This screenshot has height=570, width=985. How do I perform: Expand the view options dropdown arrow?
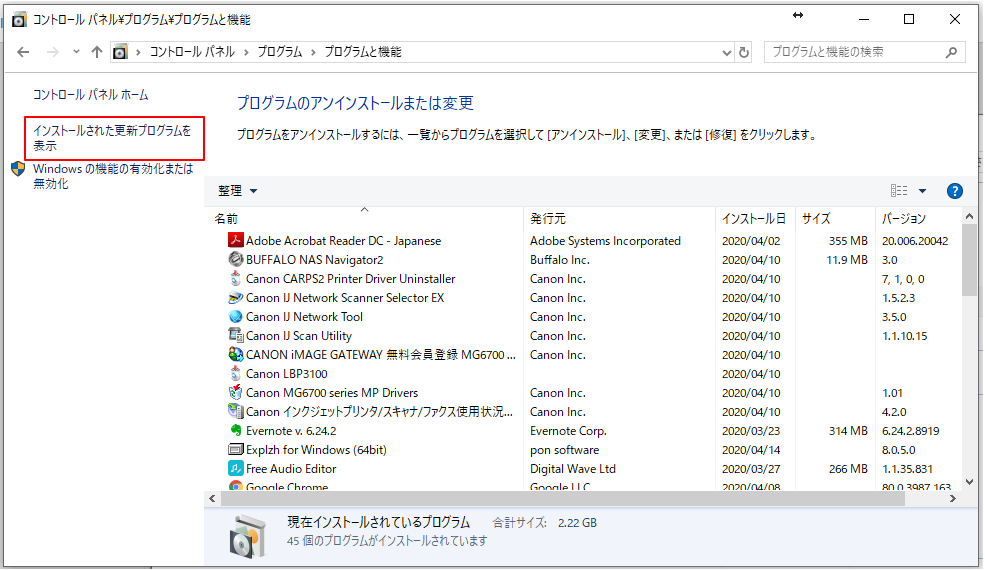pos(922,190)
